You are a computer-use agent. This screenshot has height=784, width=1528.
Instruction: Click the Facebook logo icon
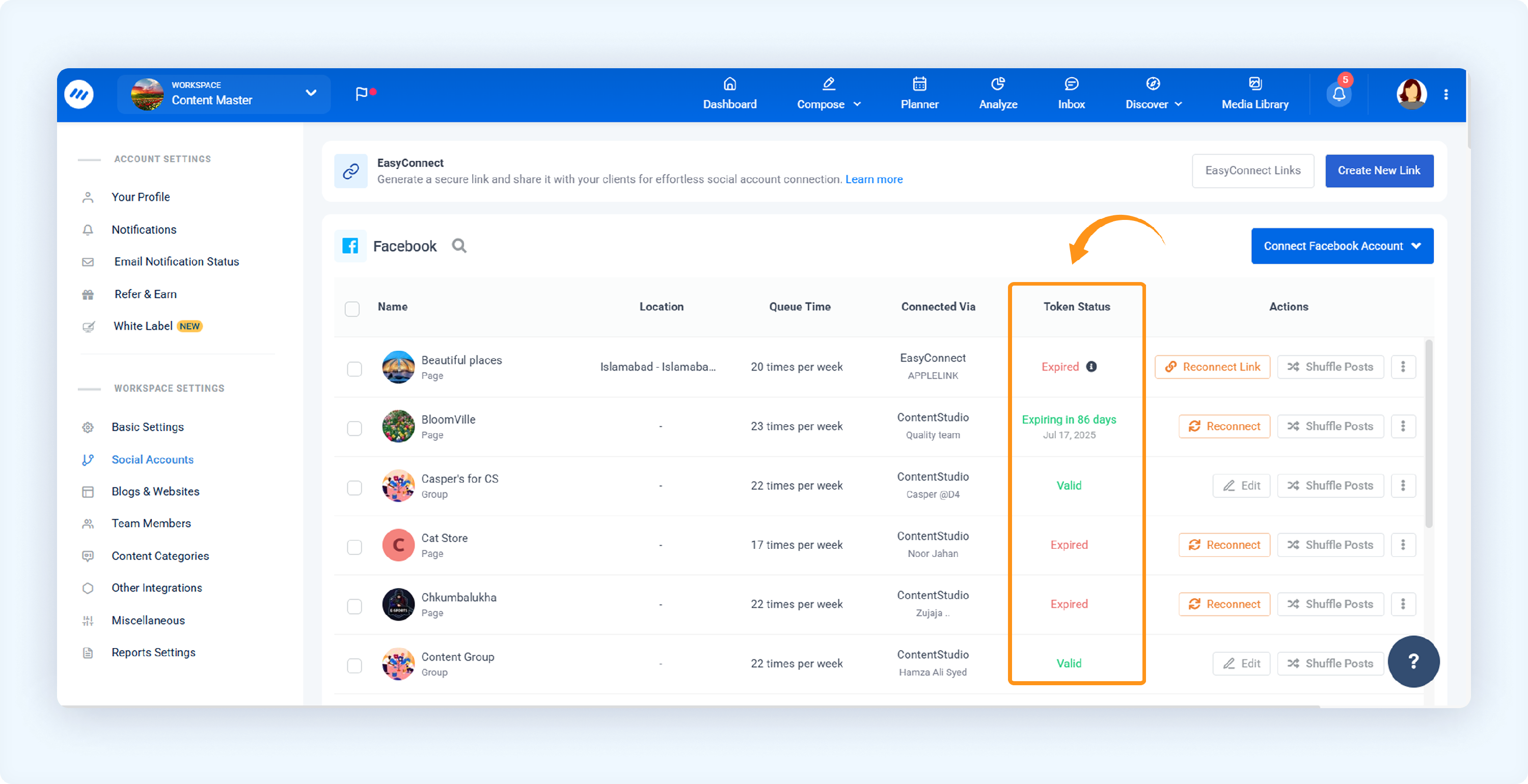point(350,245)
